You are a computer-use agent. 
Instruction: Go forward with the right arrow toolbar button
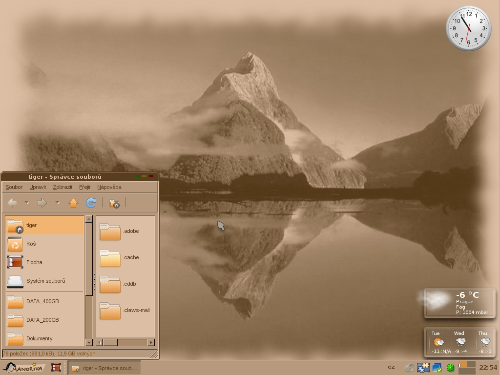(x=42, y=203)
